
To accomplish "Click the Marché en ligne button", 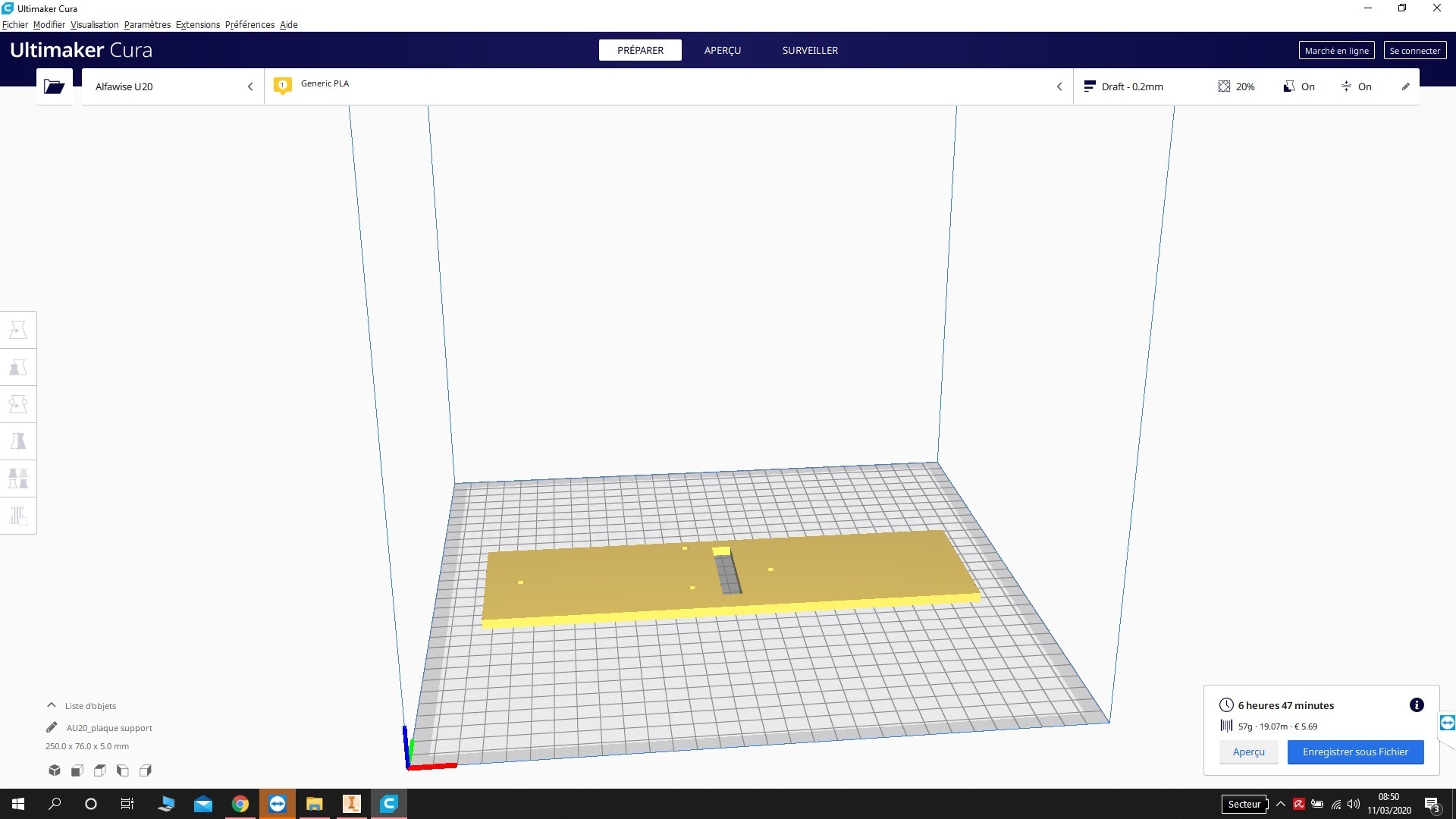I will (x=1336, y=51).
